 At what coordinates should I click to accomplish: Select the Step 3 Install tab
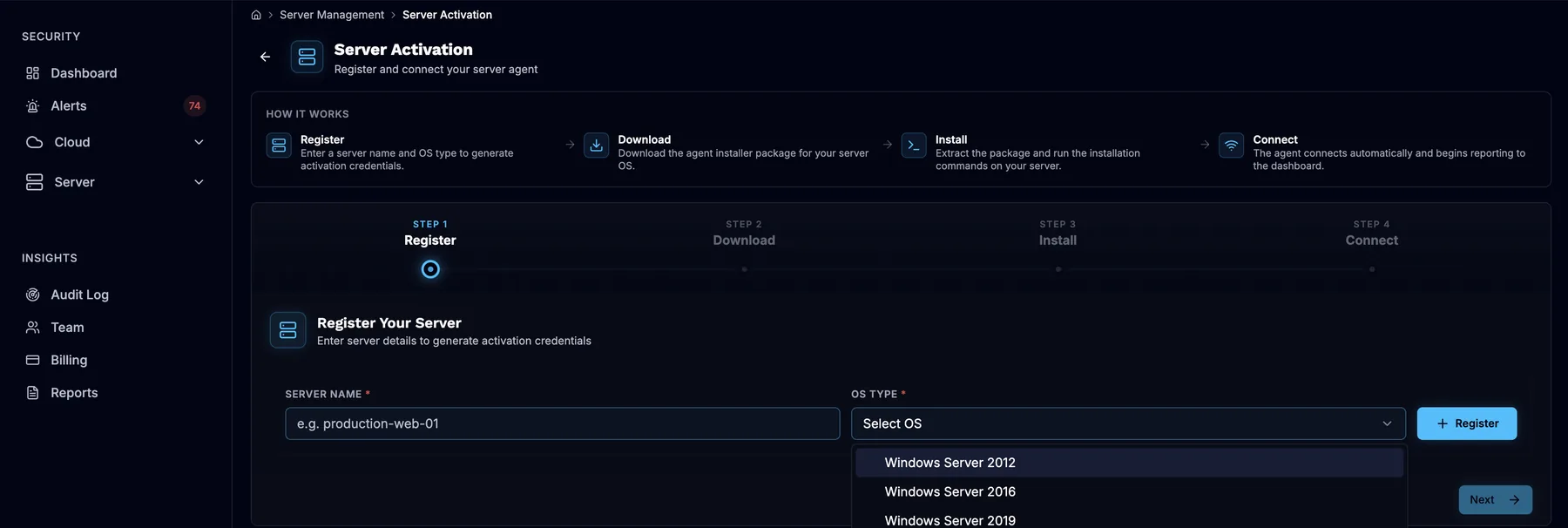(x=1058, y=233)
